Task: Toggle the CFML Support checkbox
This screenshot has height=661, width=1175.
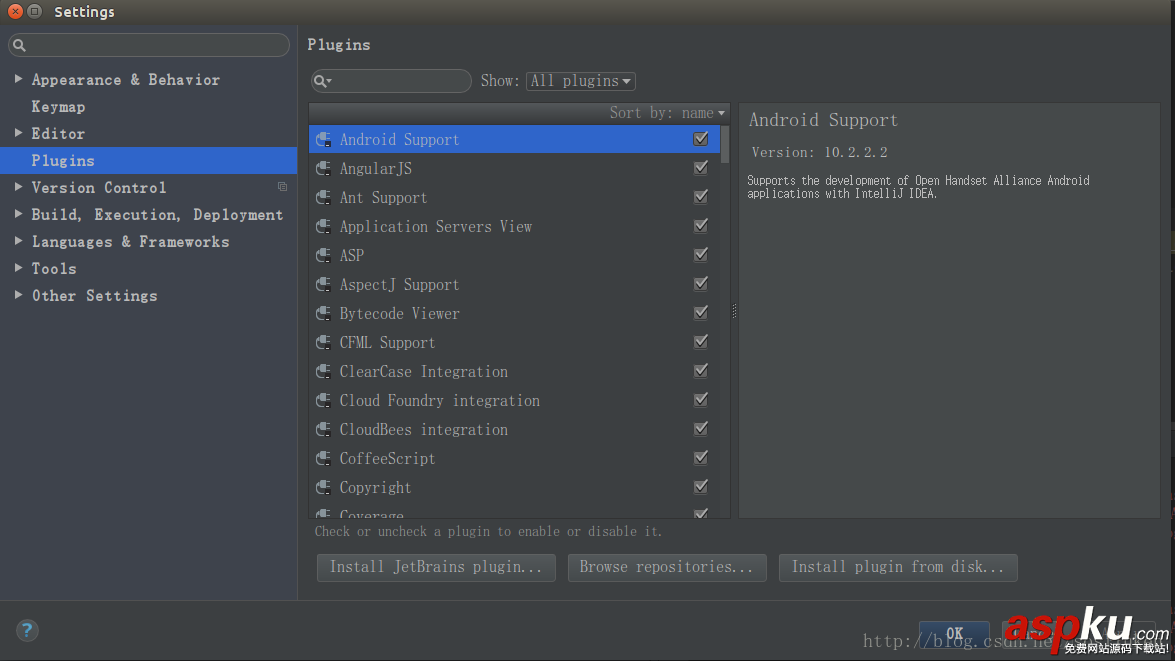Action: (701, 342)
